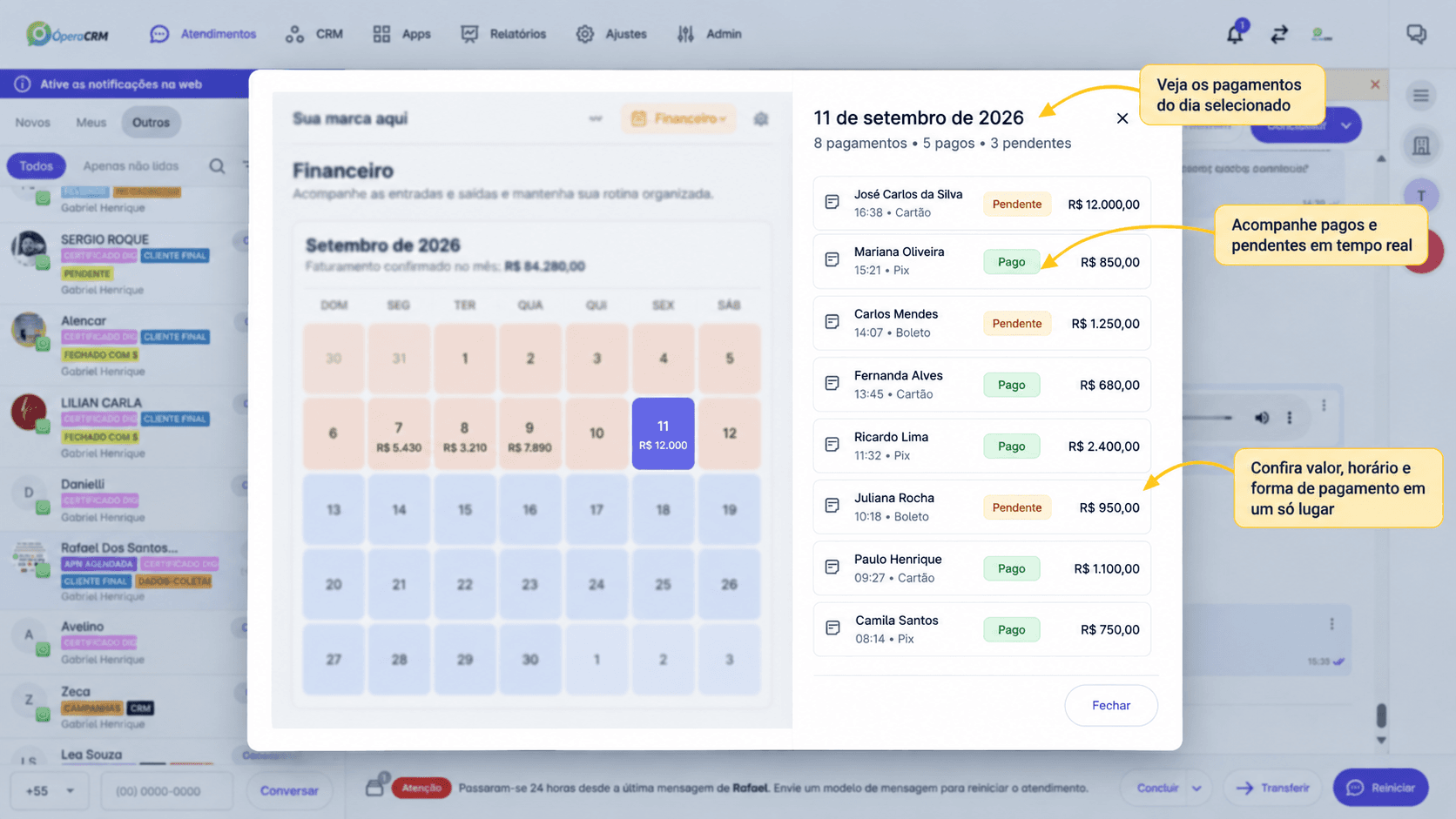
Task: Click the receipt icon for Carlos Mendes
Action: click(x=832, y=322)
